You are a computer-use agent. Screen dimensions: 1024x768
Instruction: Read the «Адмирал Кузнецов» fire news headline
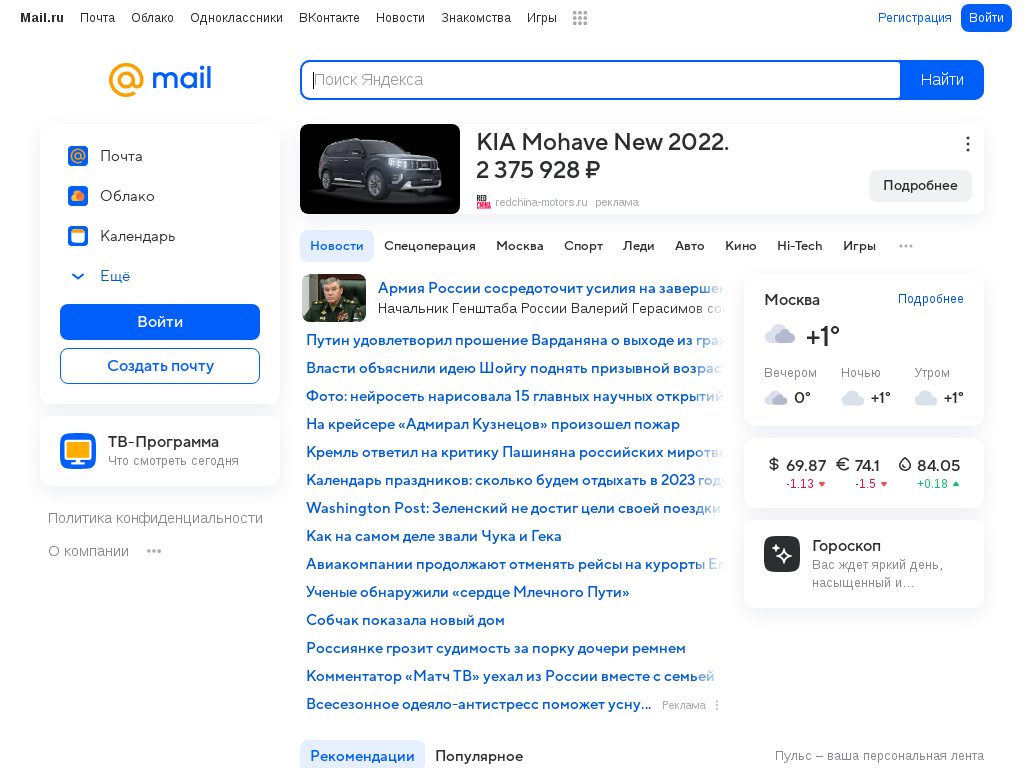(493, 424)
